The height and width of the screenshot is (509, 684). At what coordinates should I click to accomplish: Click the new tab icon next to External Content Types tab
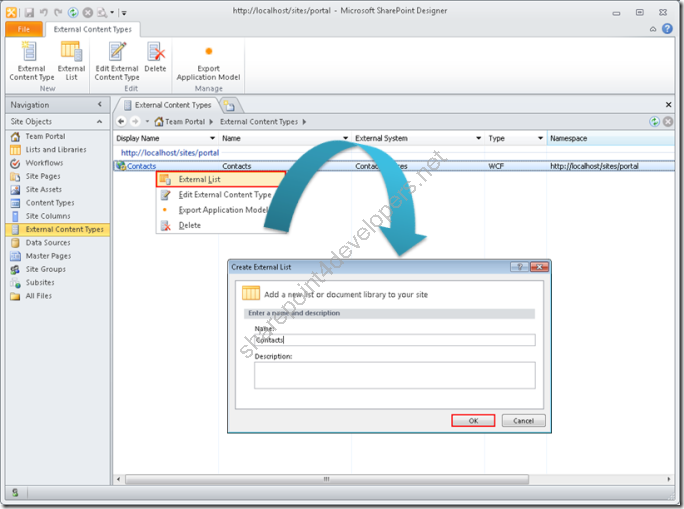pyautogui.click(x=229, y=105)
